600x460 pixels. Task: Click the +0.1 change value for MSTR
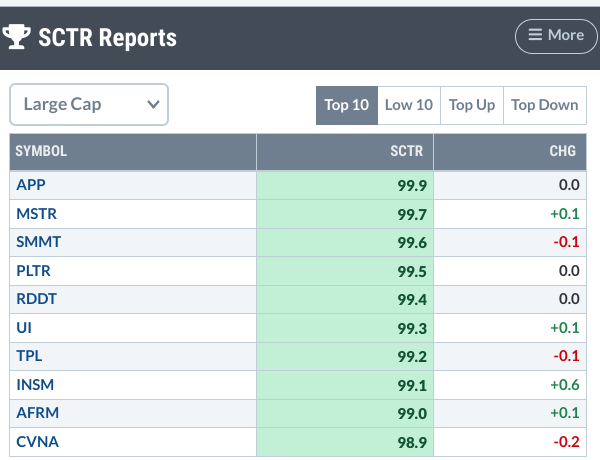[x=565, y=214]
